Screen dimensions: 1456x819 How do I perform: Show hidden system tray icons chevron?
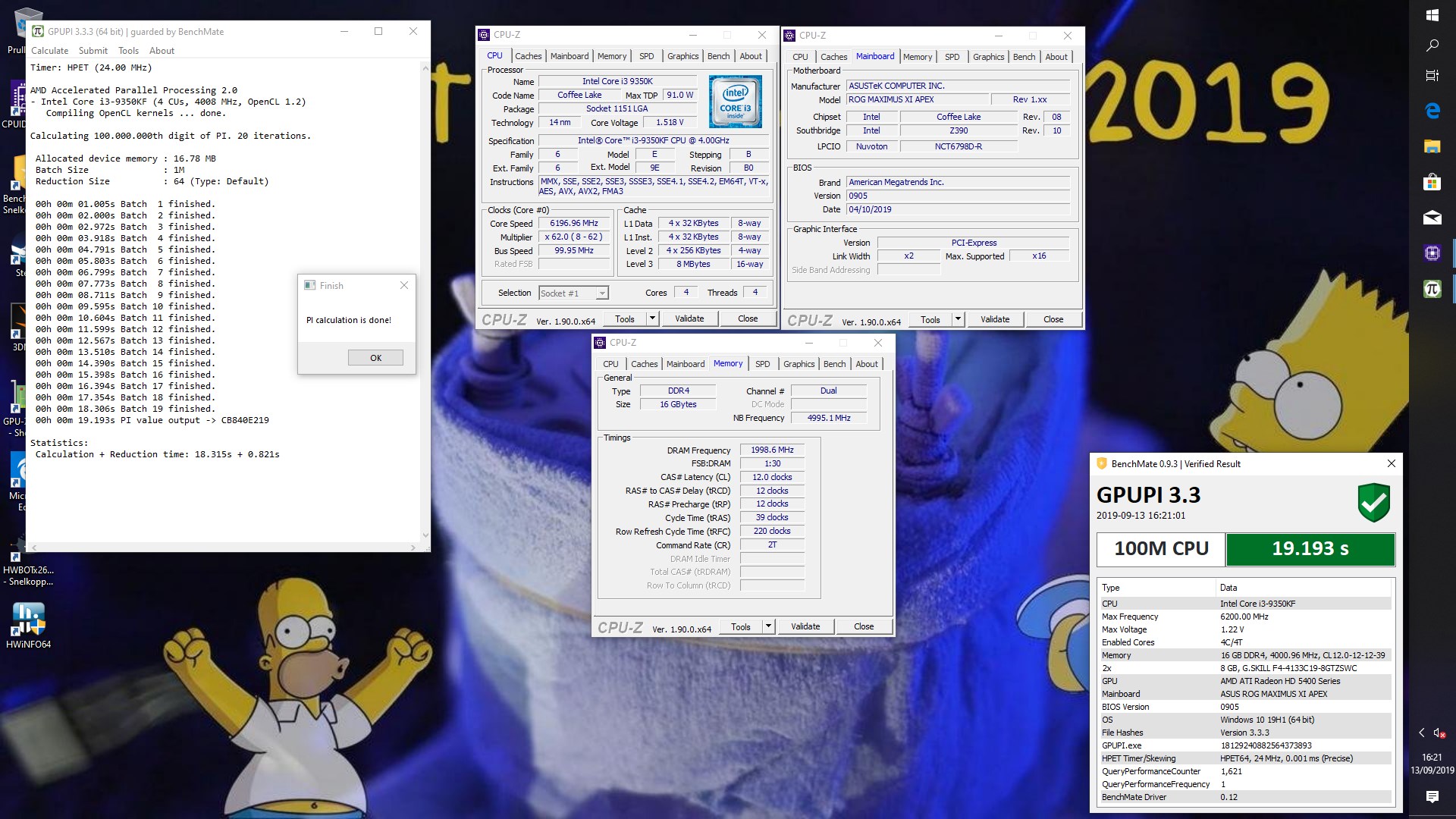click(x=1421, y=733)
